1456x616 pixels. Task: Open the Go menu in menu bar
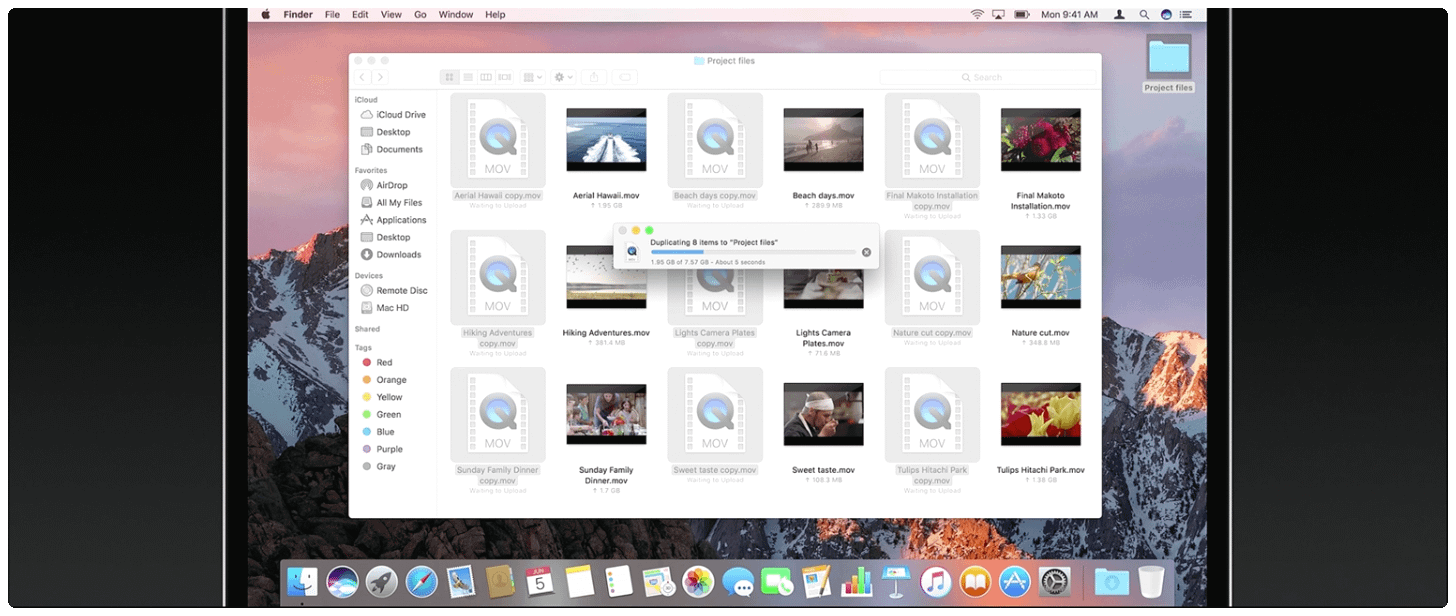point(420,15)
